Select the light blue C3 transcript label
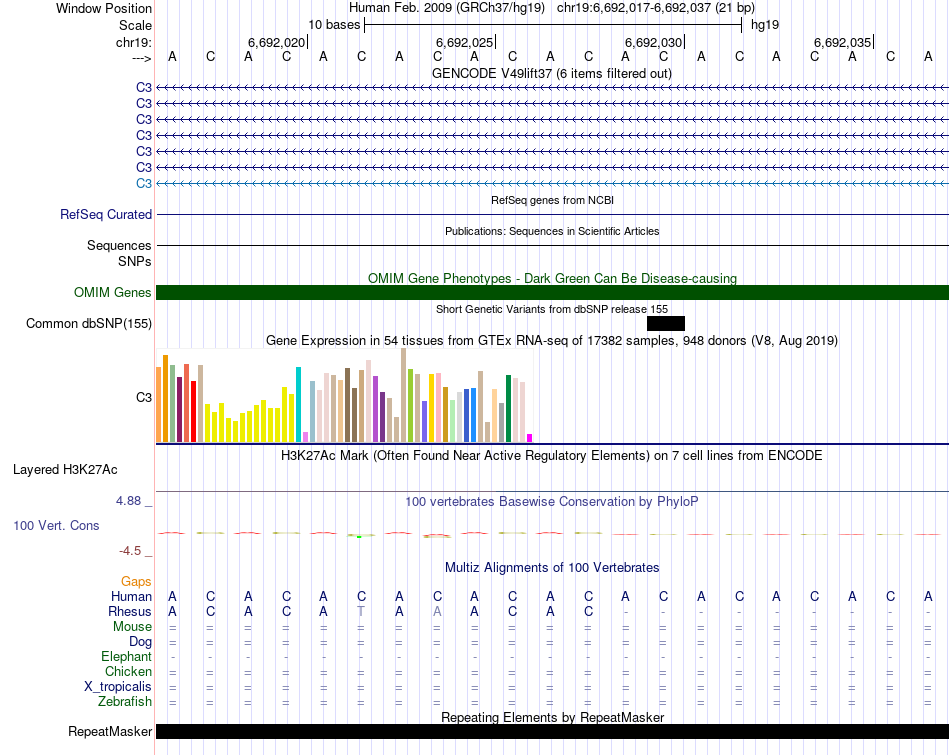The height and width of the screenshot is (755, 950). tap(144, 183)
